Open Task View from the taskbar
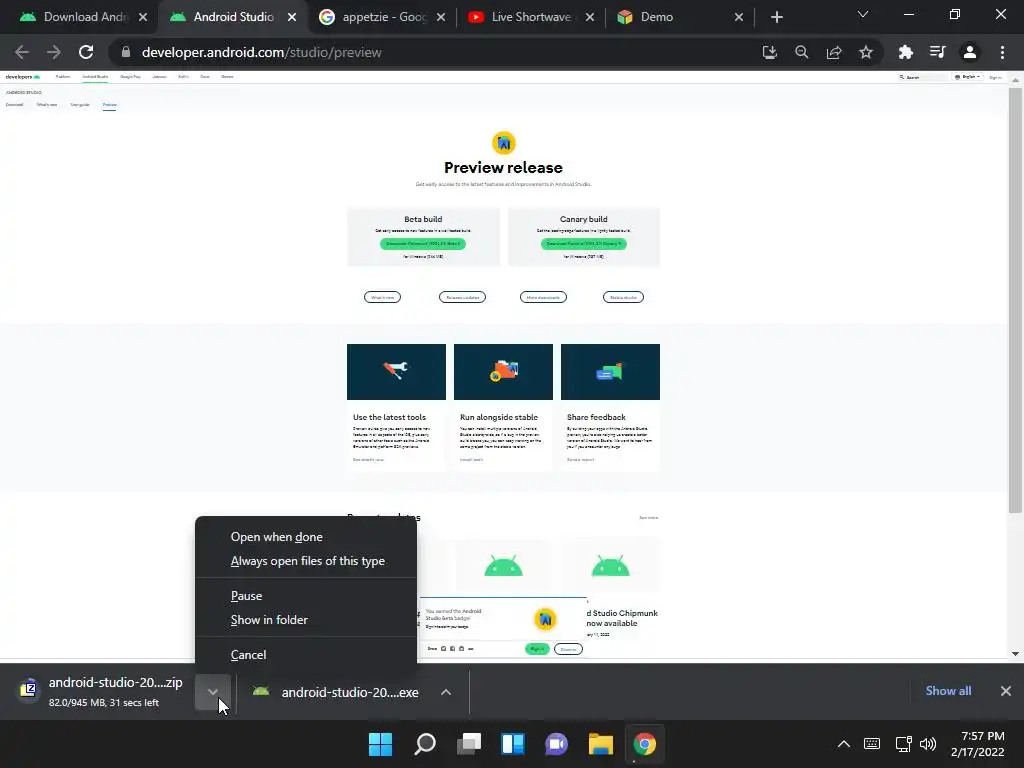 pos(469,744)
